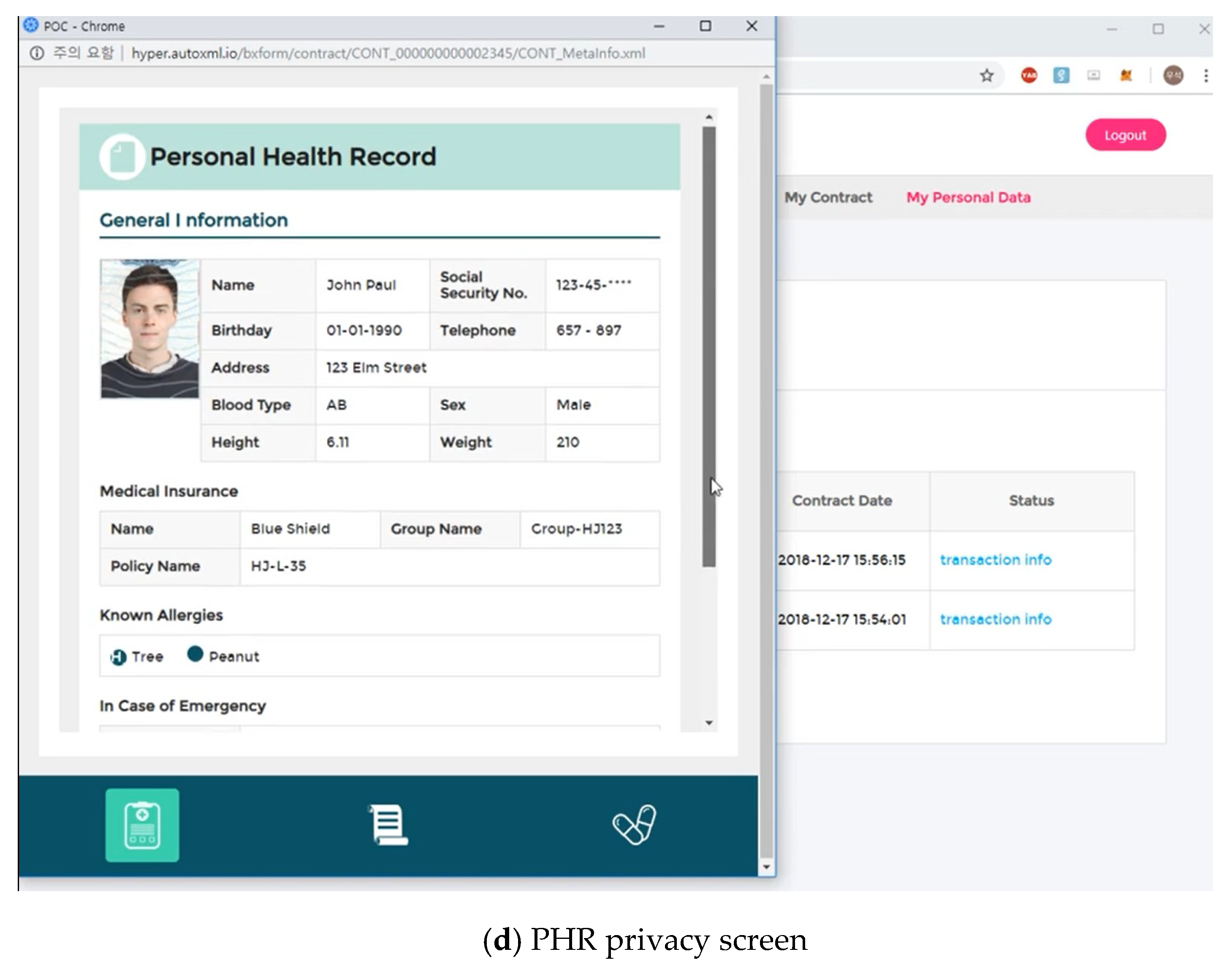Switch to the My Personal Data tab

point(968,197)
